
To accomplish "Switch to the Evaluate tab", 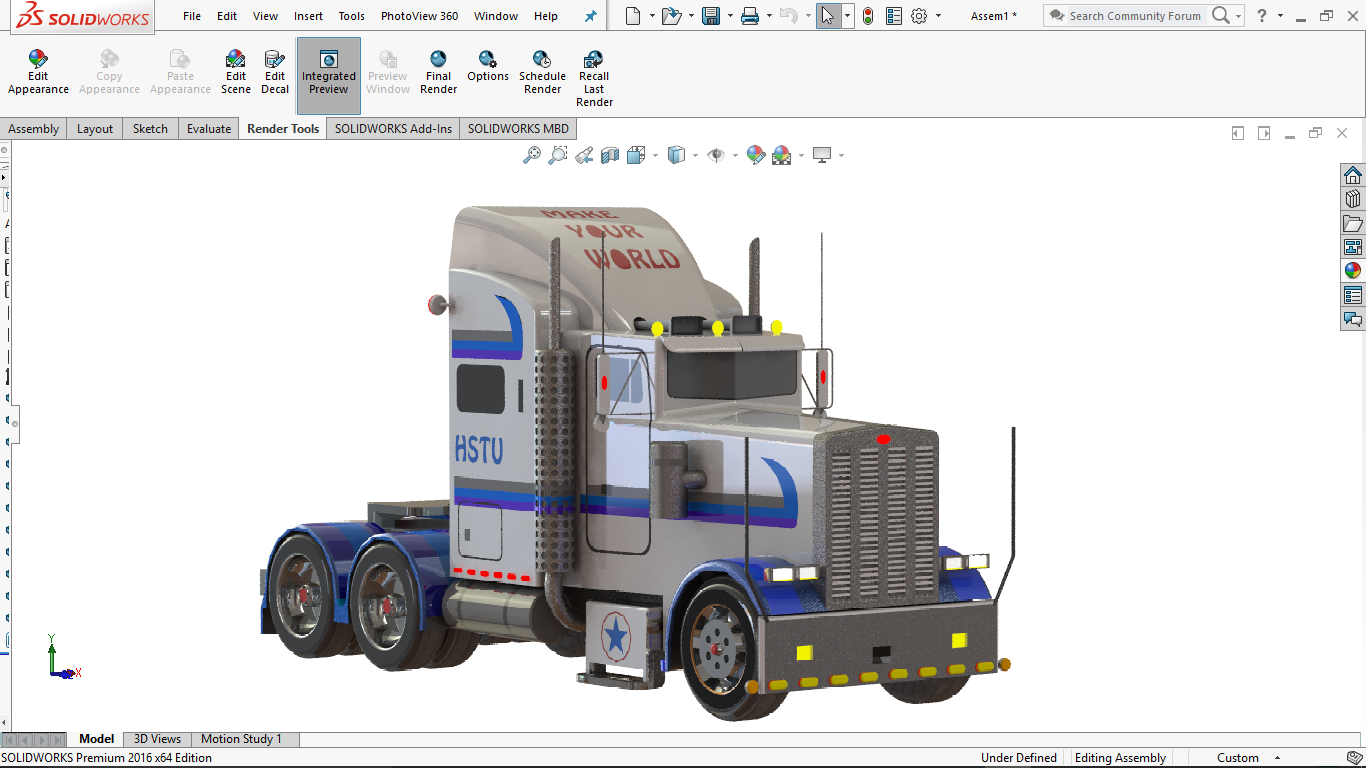I will [x=209, y=128].
